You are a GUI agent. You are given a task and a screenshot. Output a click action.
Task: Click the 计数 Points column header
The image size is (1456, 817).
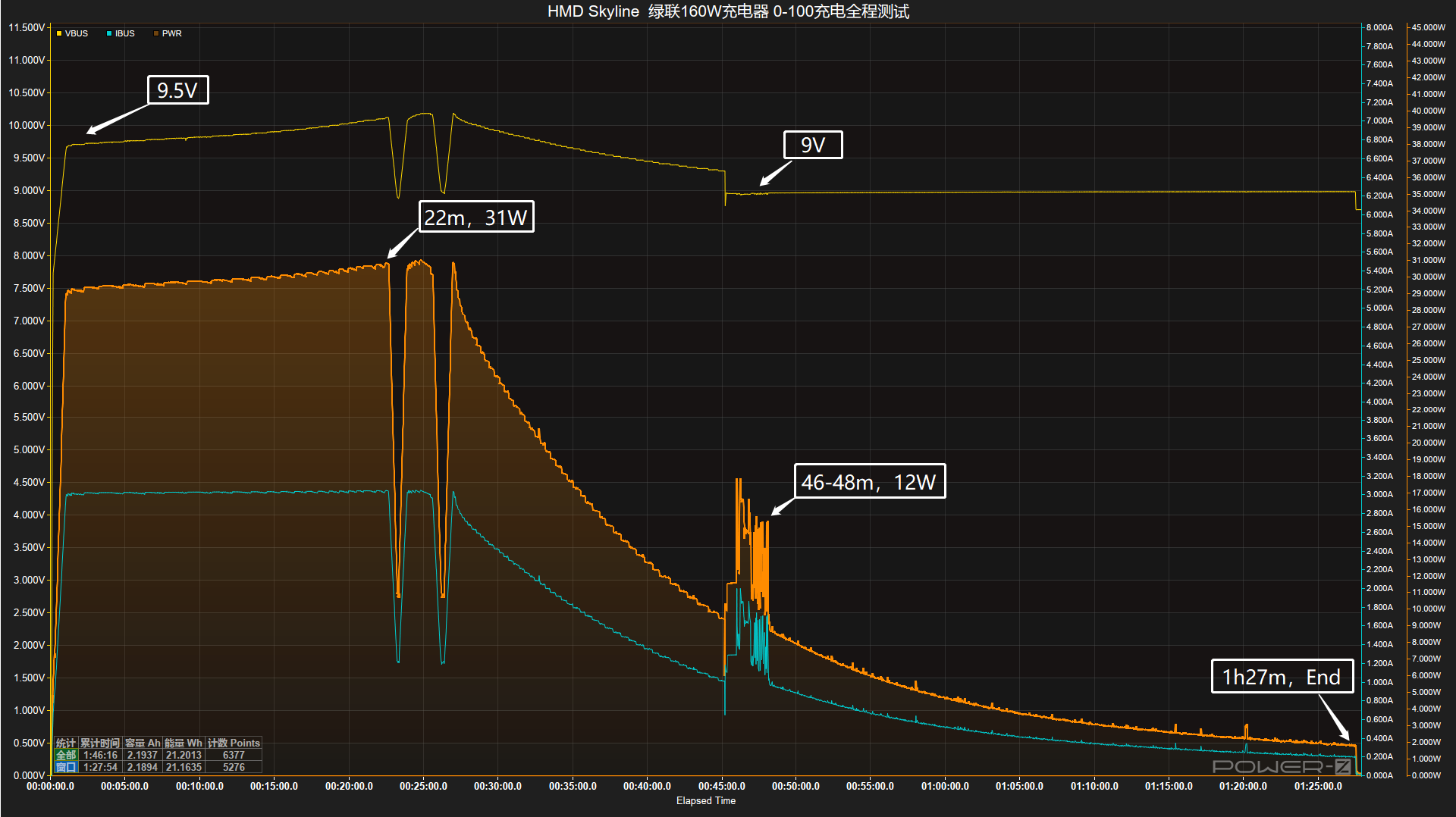234,743
